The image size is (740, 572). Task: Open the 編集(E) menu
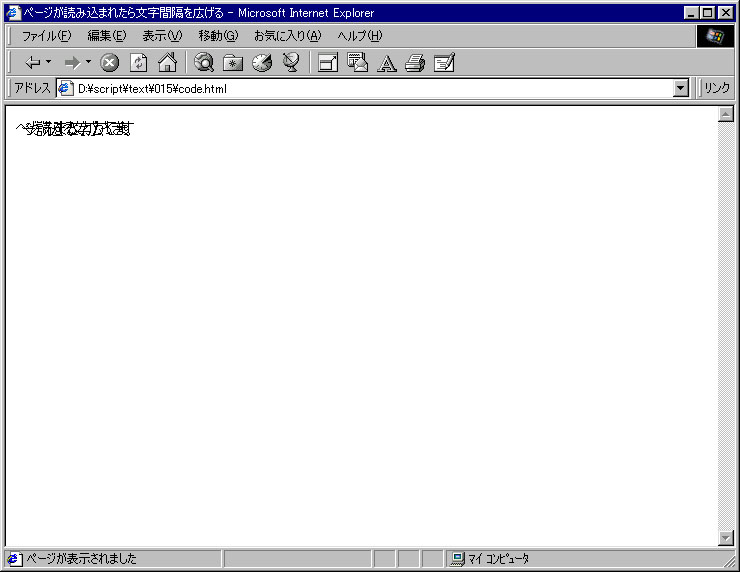[107, 36]
